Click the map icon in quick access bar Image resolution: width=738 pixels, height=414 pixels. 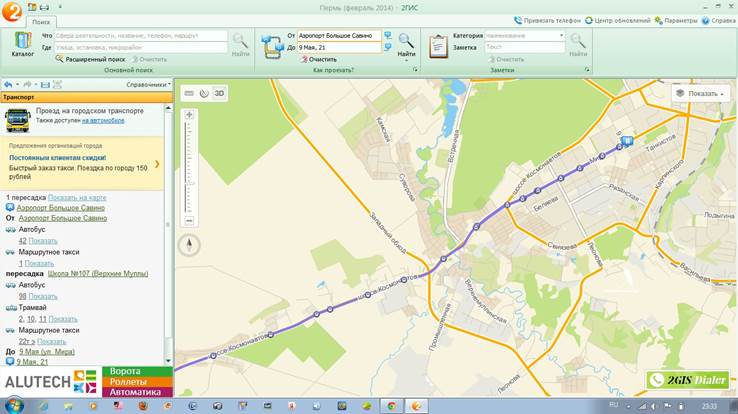coord(32,7)
